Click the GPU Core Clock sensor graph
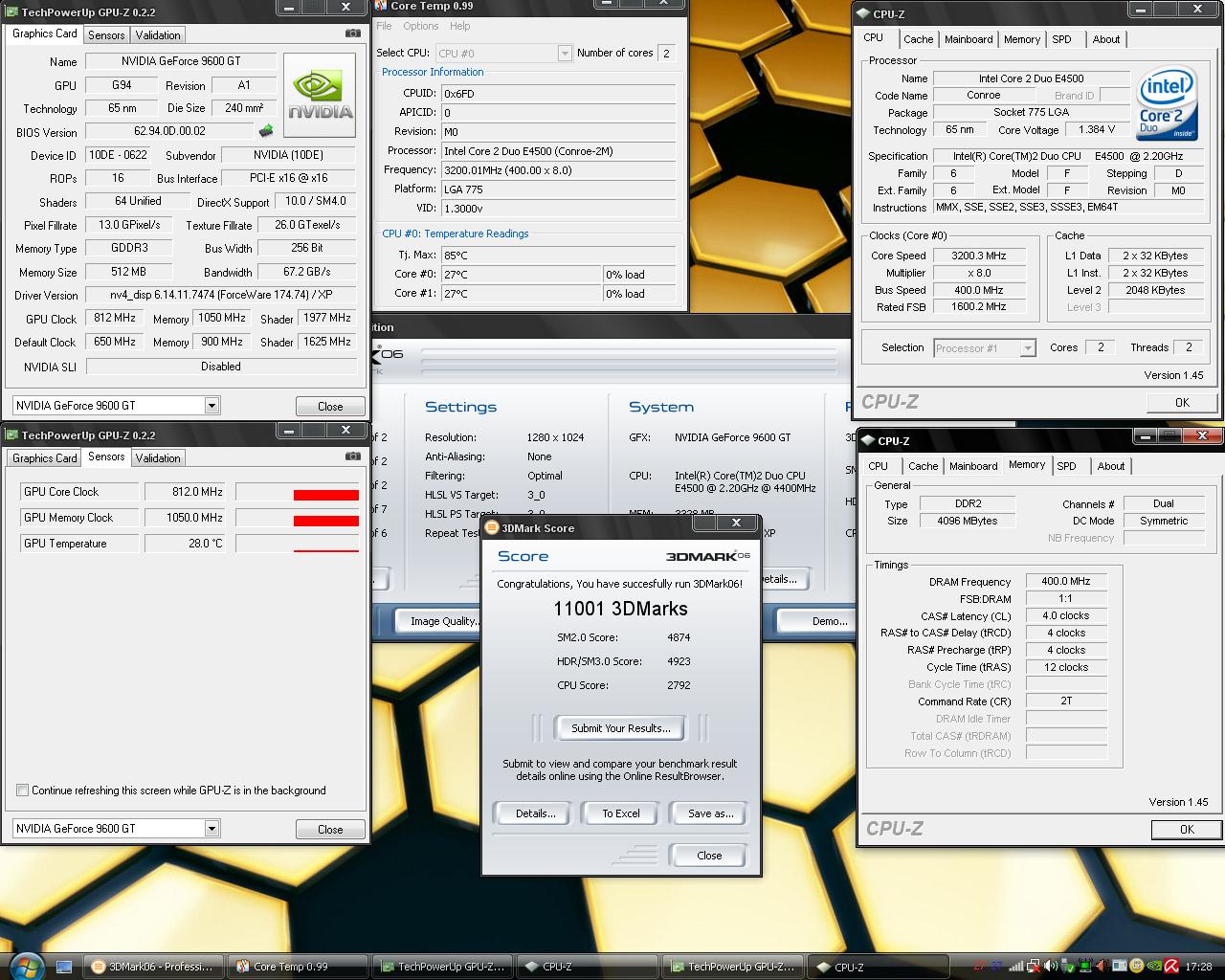Screen dimensions: 1225x980 tap(298, 492)
